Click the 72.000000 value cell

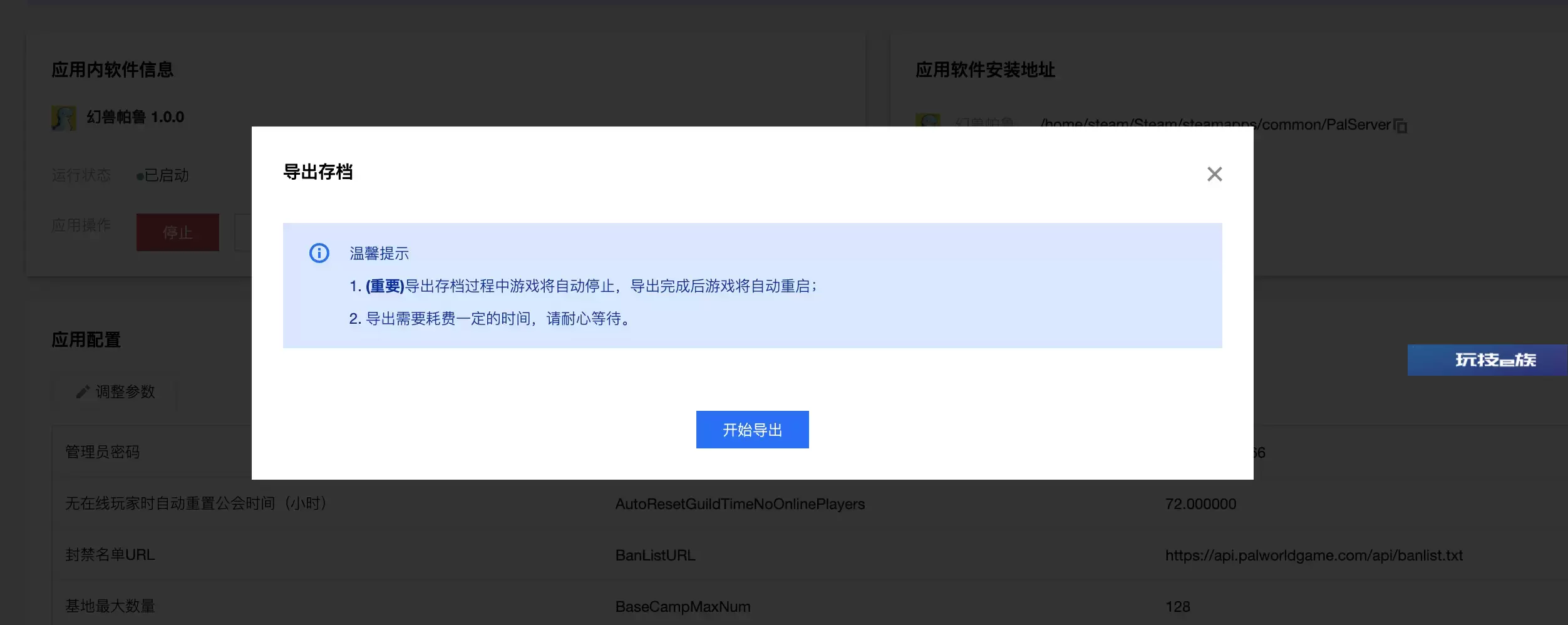click(x=1200, y=504)
